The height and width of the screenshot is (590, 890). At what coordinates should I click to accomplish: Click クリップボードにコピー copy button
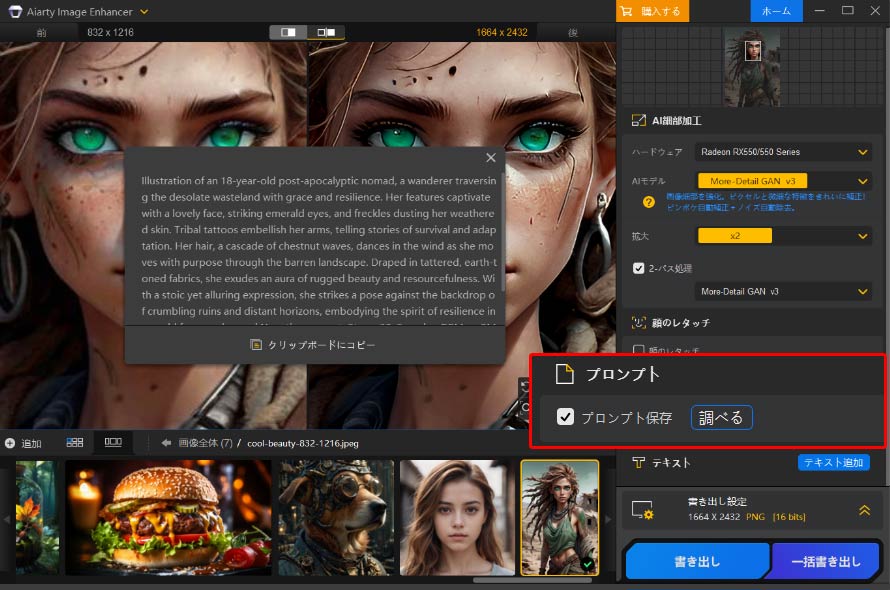[x=313, y=345]
